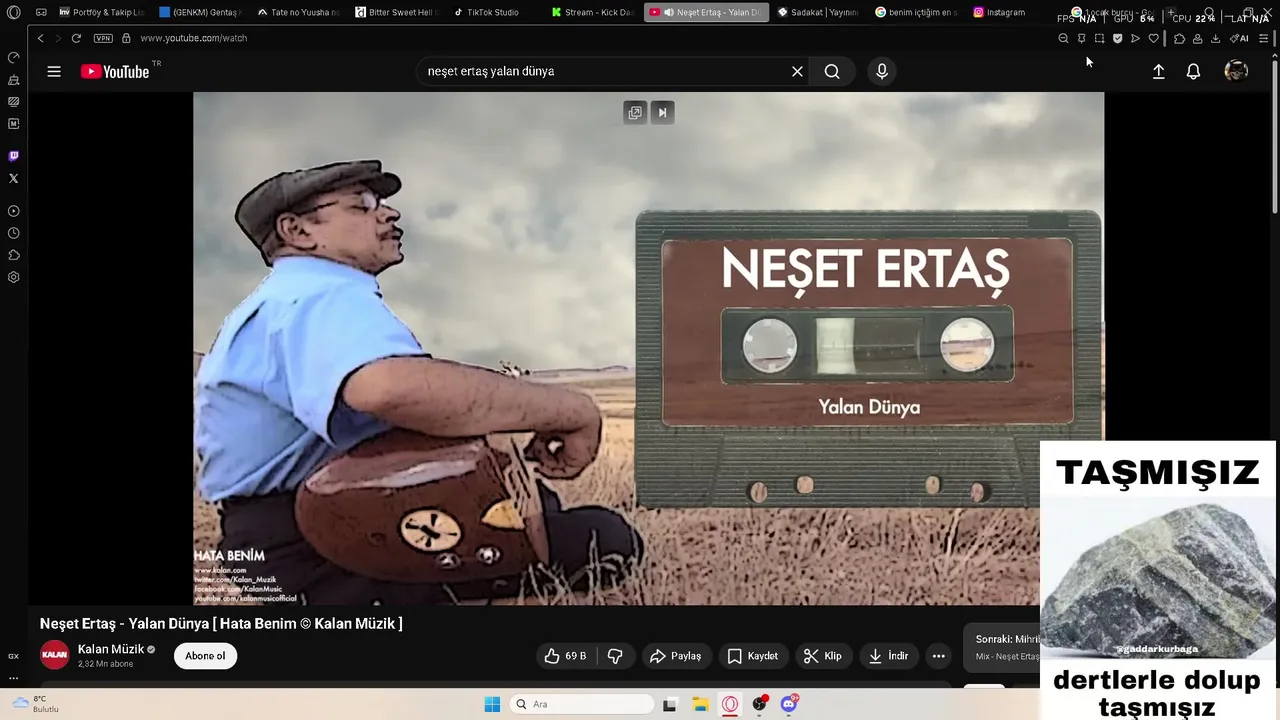
Task: Switch to benim içtiğim tab
Action: tap(916, 13)
